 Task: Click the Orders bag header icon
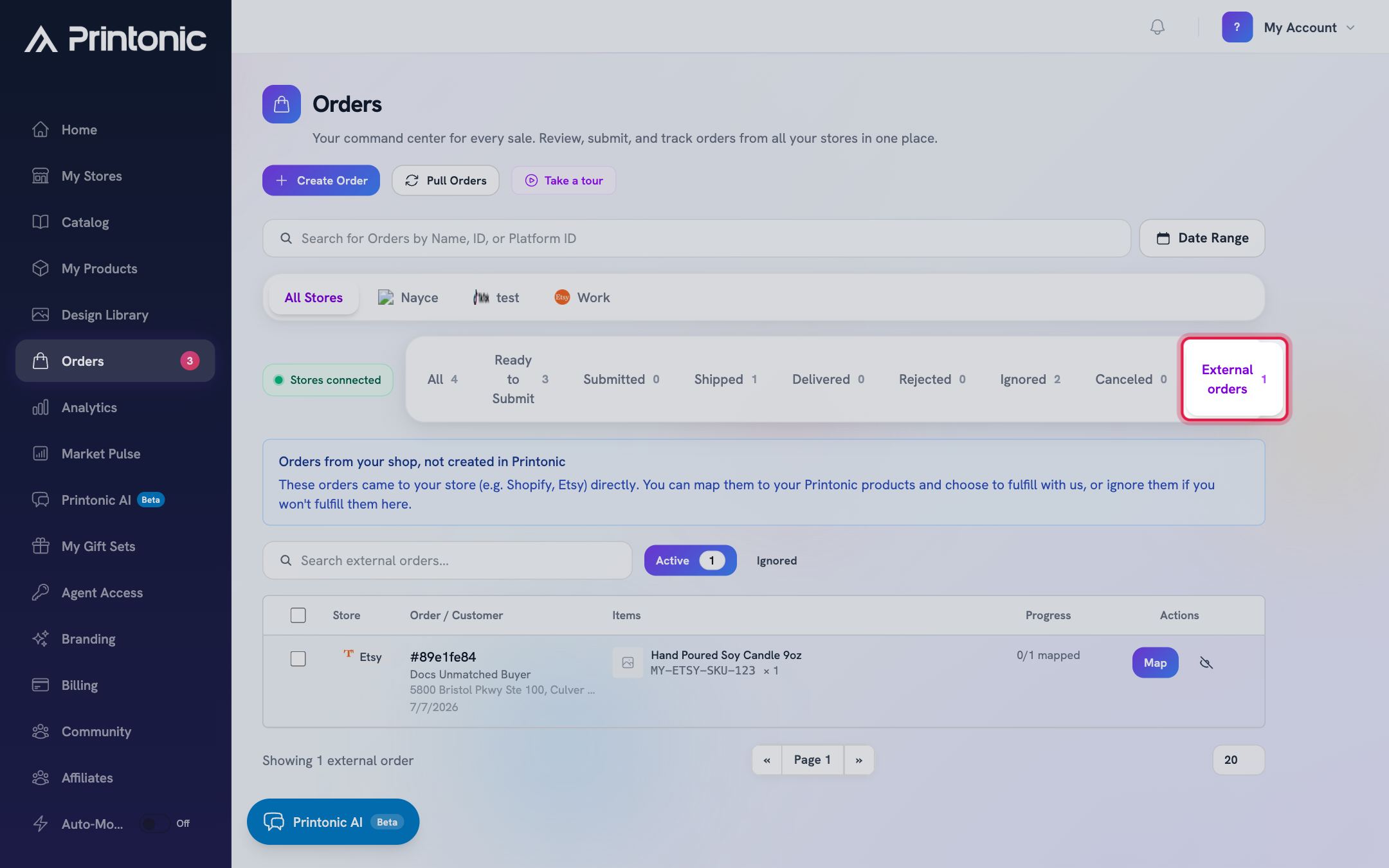pyautogui.click(x=281, y=104)
